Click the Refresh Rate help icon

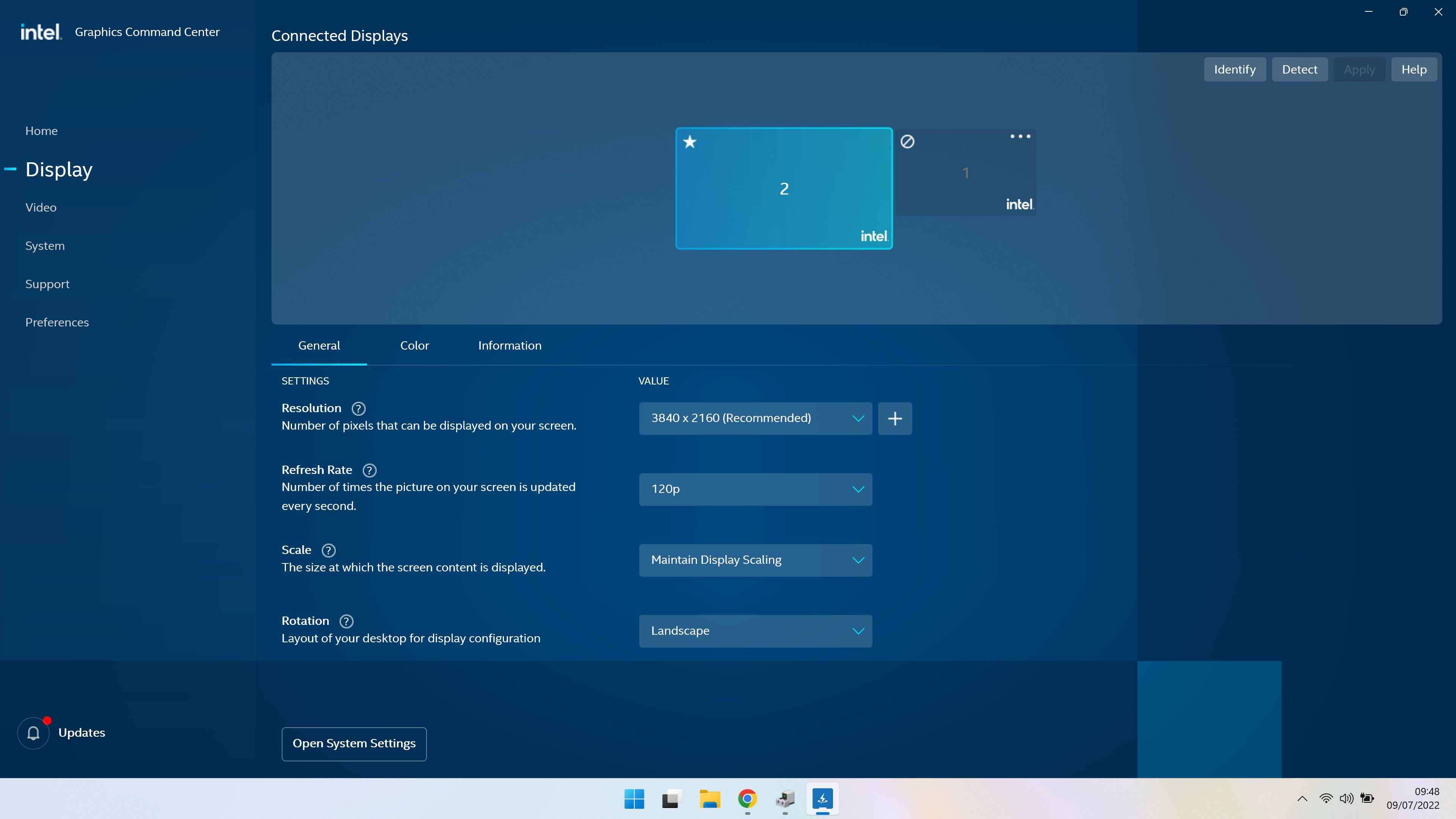click(369, 470)
